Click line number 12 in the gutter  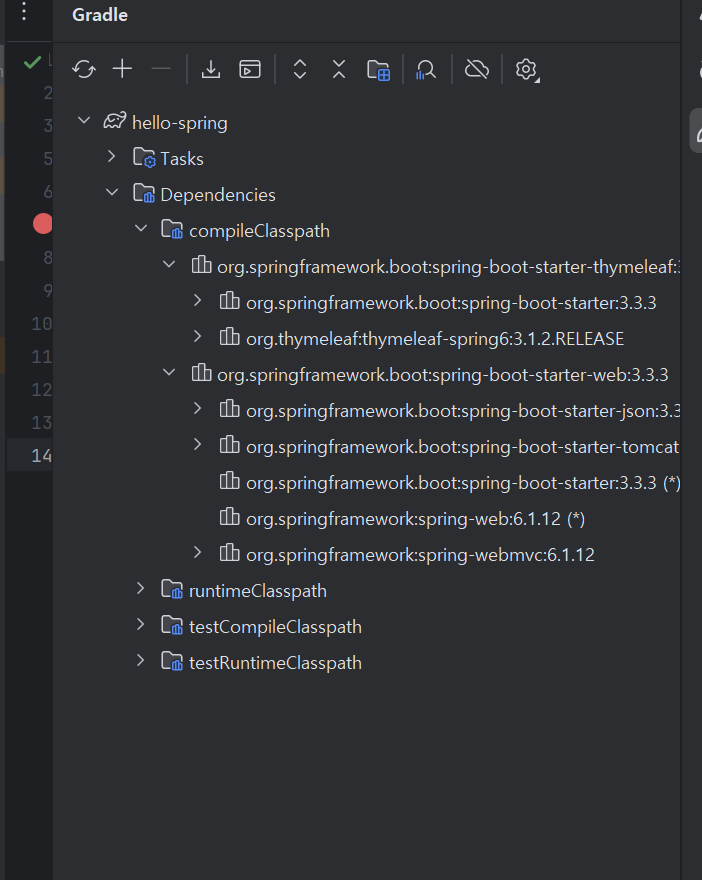42,389
